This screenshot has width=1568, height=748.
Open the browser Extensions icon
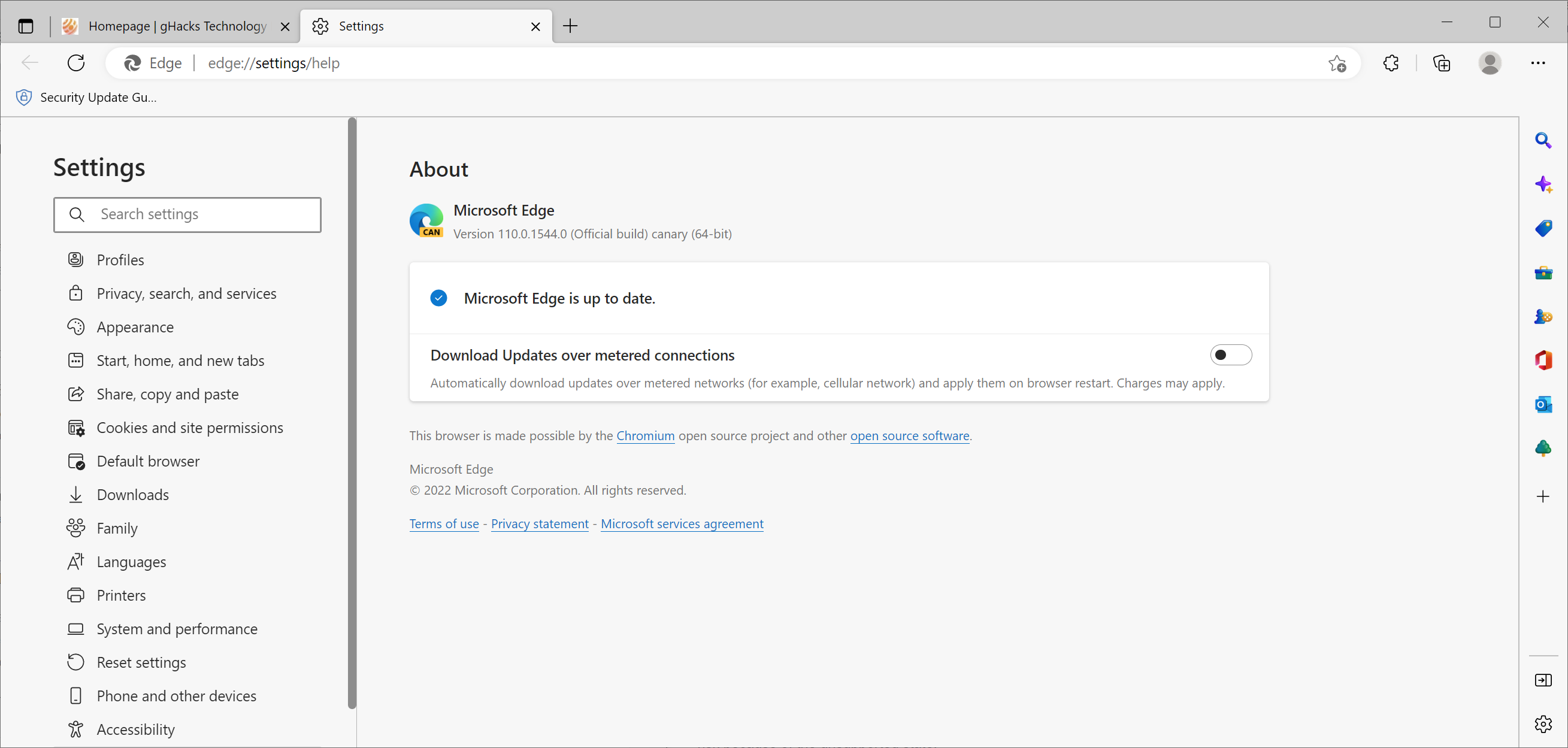click(1391, 63)
